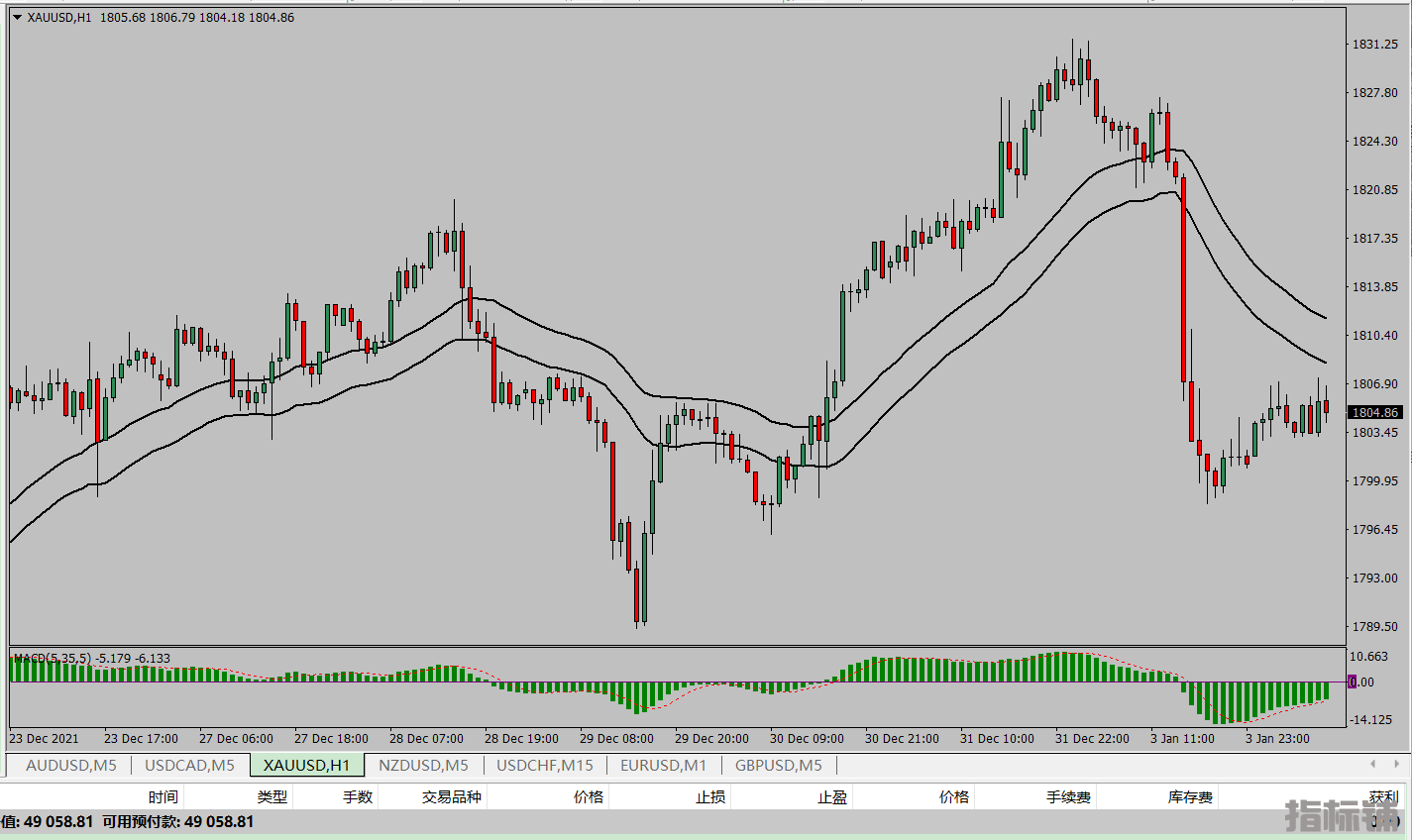
Task: Switch to the USDCHF,M15 chart tab
Action: [544, 765]
